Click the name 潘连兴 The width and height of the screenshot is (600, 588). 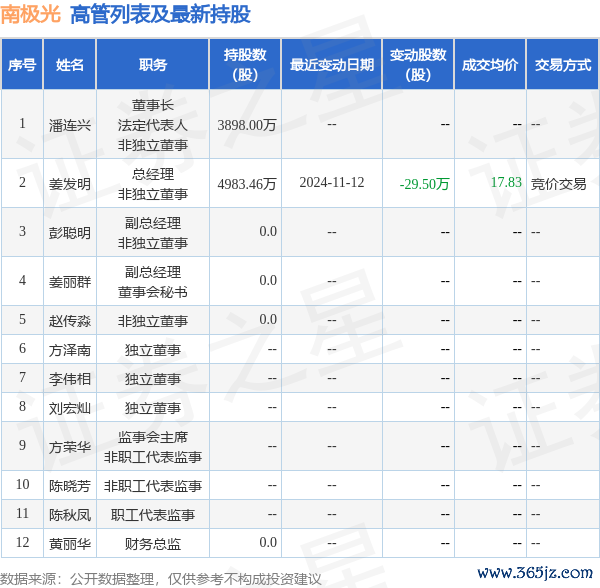pos(70,125)
